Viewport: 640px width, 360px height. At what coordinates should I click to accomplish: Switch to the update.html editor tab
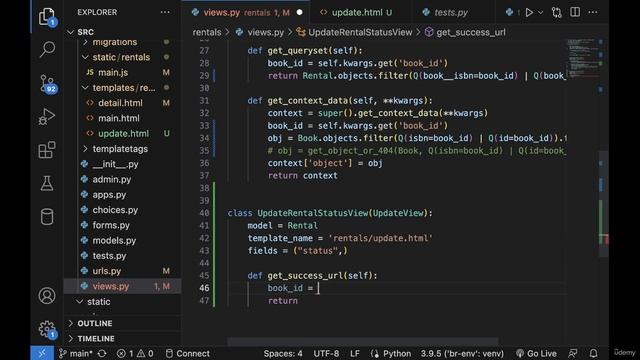pyautogui.click(x=361, y=13)
